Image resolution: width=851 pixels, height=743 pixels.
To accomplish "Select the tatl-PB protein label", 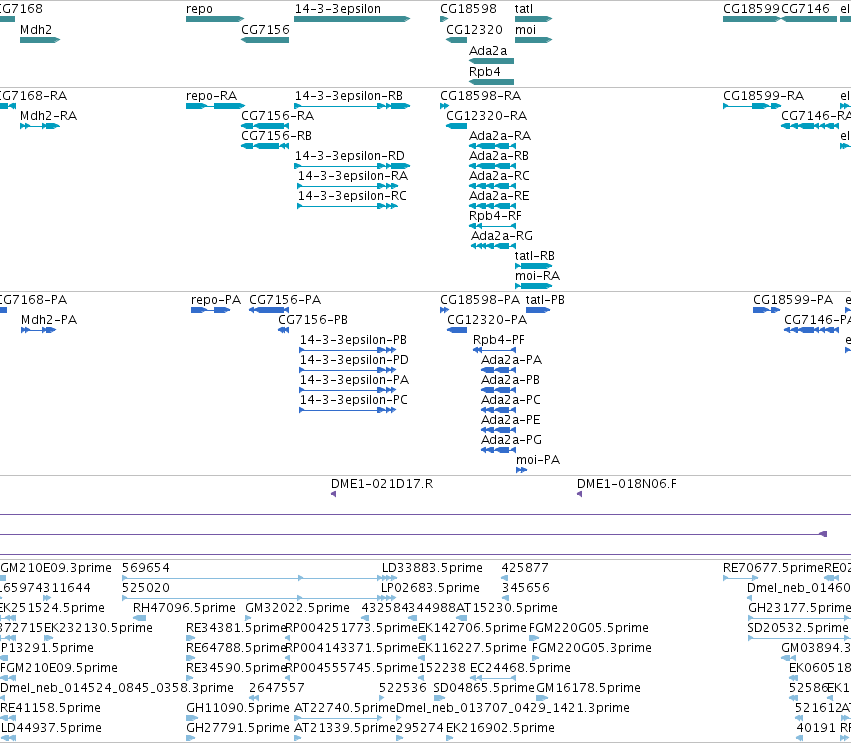I will (545, 300).
